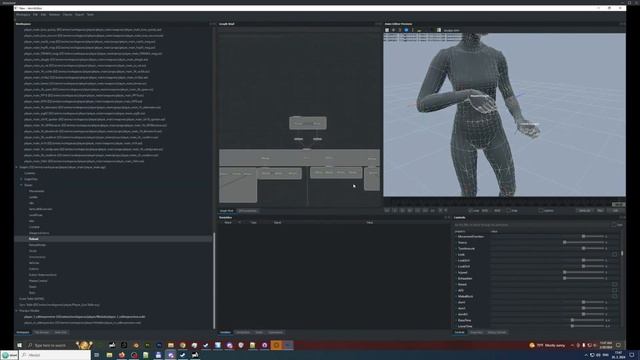The width and height of the screenshot is (640, 360).
Task: Expand the Preview Models tree node
Action: click(x=17, y=311)
